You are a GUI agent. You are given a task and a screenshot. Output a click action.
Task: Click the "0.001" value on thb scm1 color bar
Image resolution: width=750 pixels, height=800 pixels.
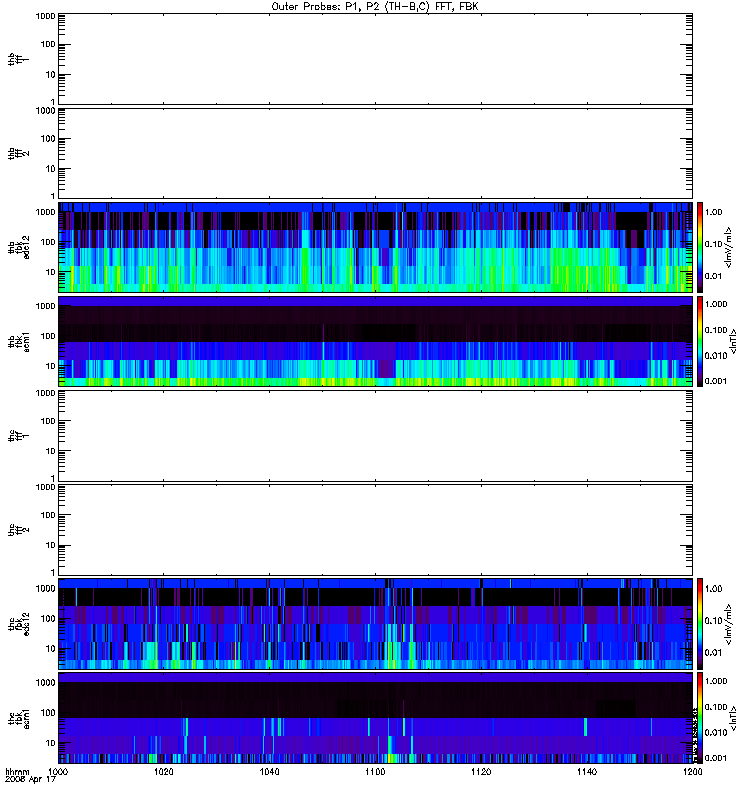point(715,381)
